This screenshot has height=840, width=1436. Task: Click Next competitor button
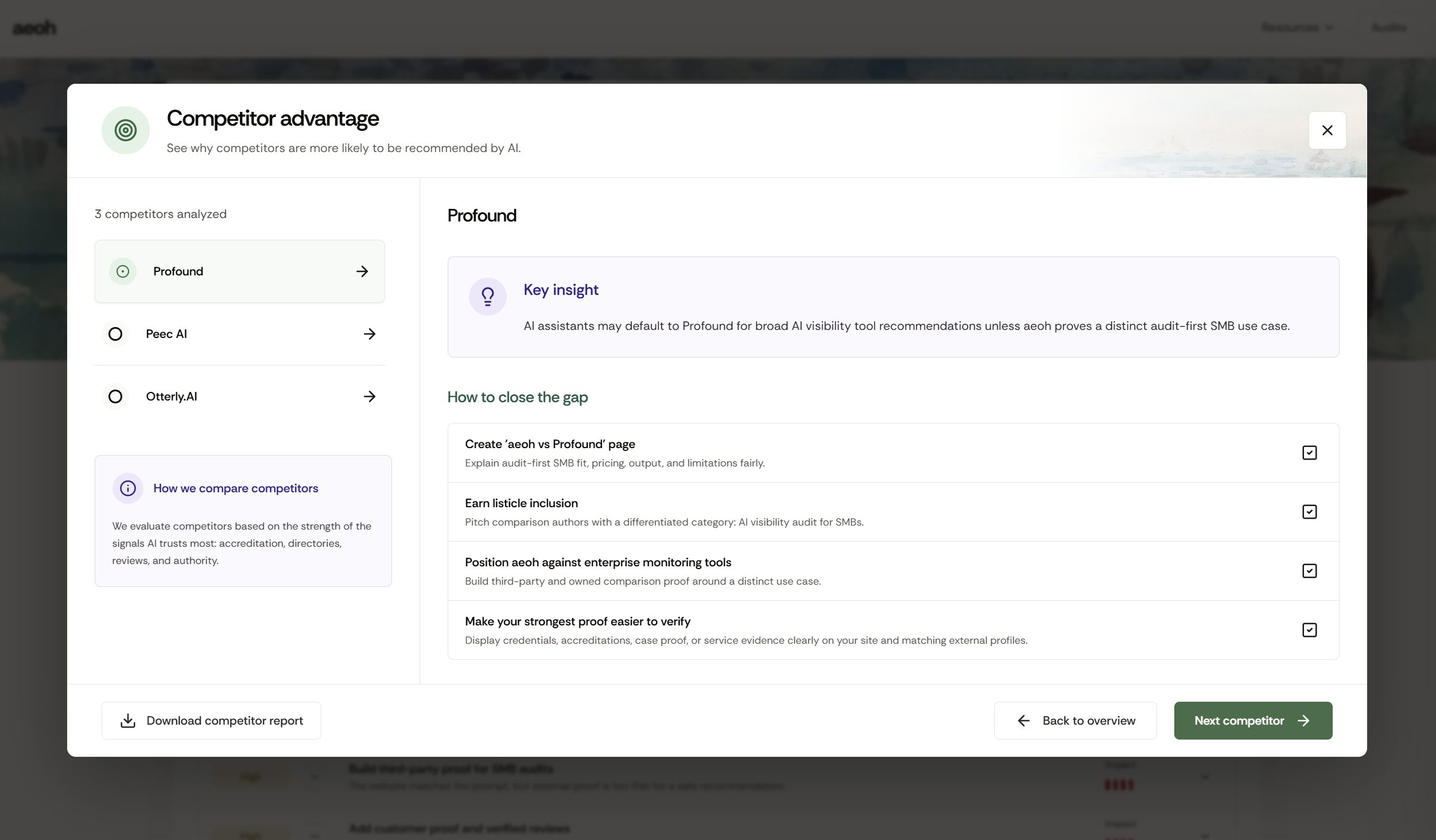click(1253, 721)
